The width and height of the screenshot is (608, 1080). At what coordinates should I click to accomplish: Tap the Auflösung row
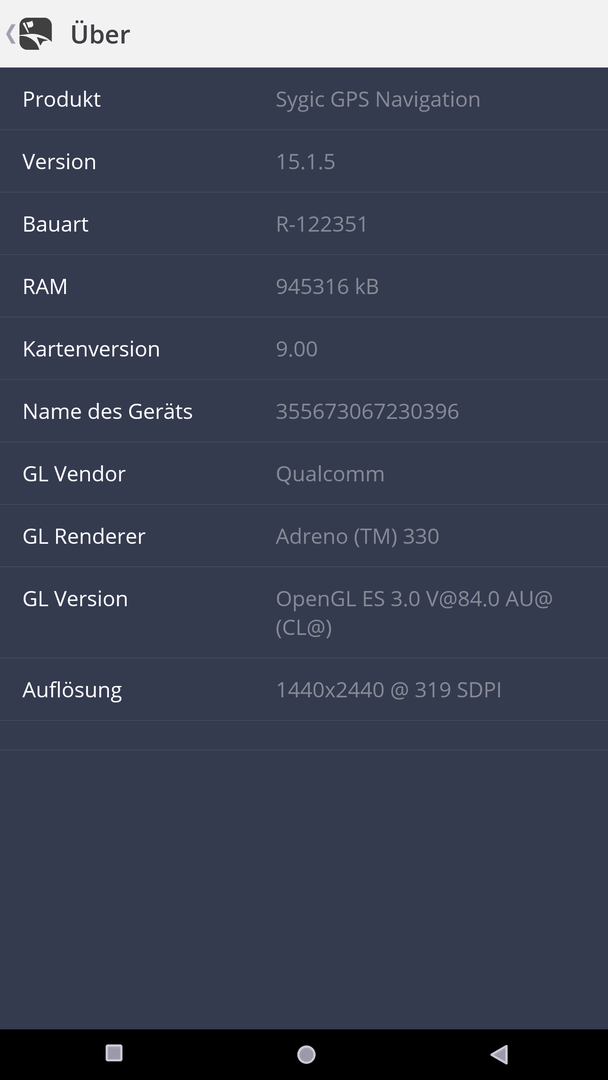pyautogui.click(x=304, y=689)
